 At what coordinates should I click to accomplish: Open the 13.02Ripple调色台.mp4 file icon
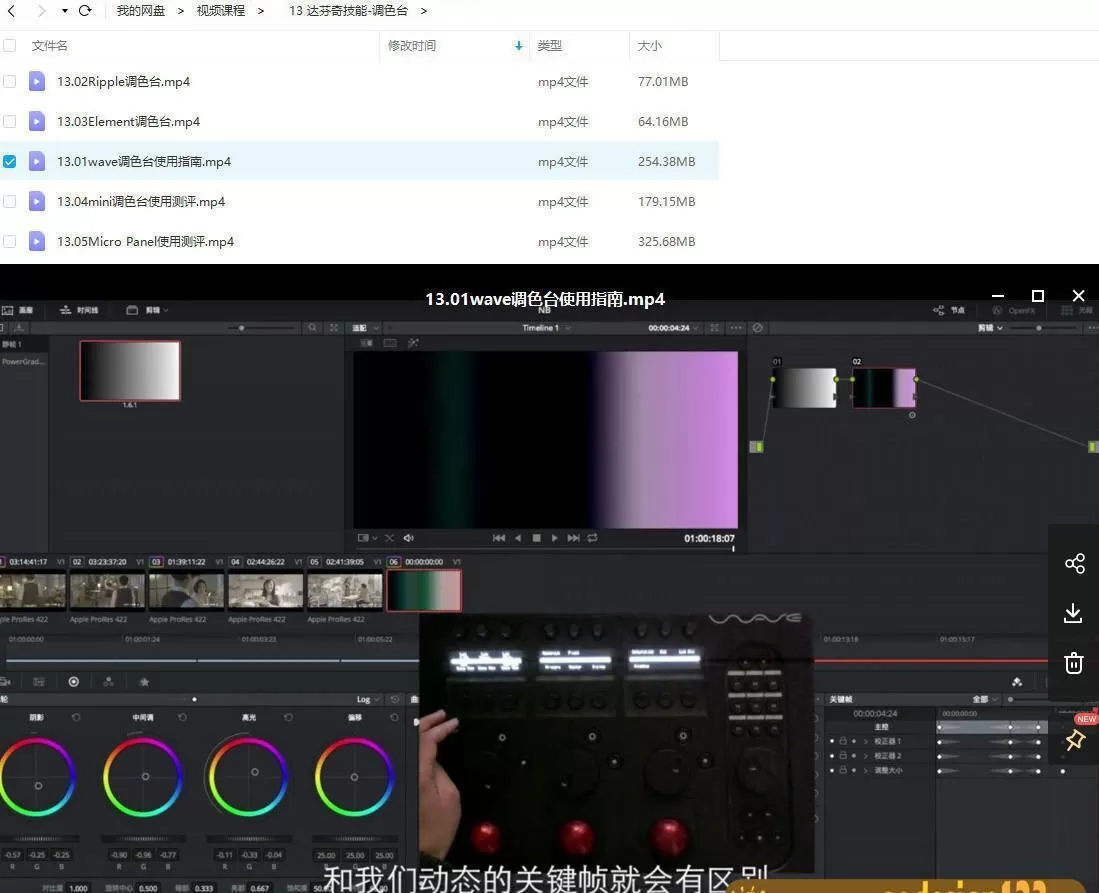point(37,82)
